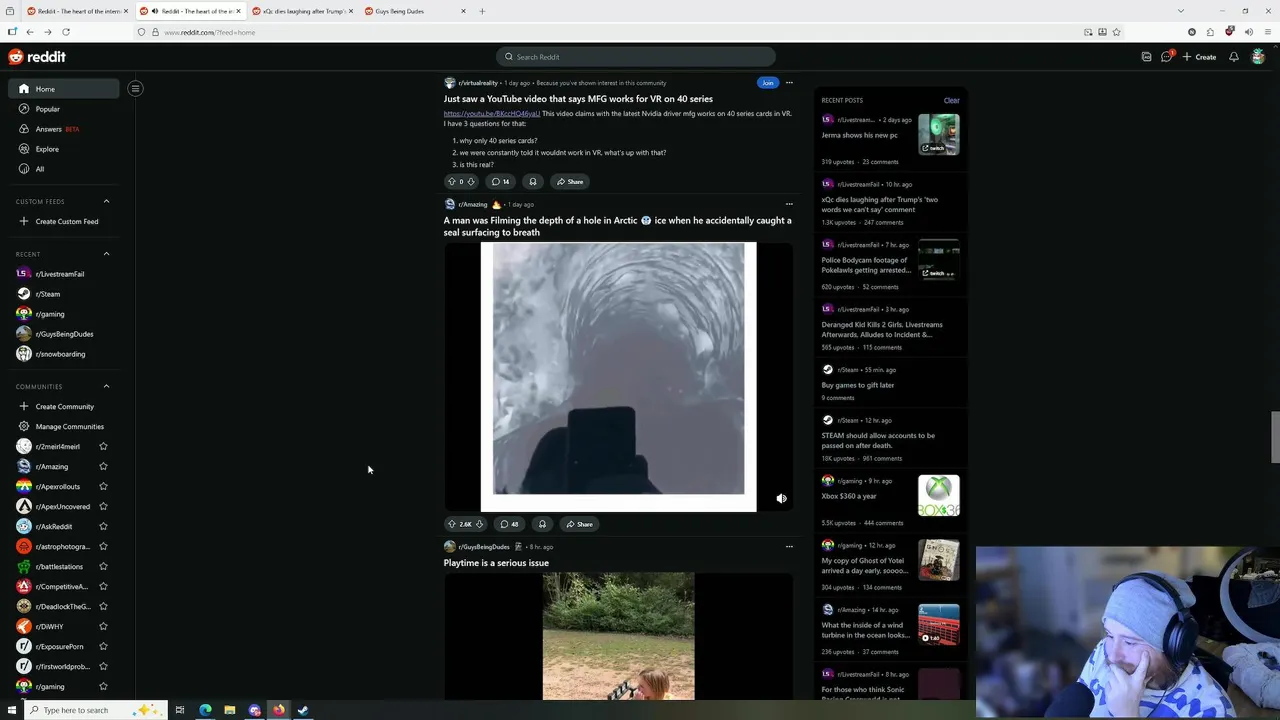1280x720 pixels.
Task: Favorite r/2meirl4meirl with star
Action: tap(103, 446)
